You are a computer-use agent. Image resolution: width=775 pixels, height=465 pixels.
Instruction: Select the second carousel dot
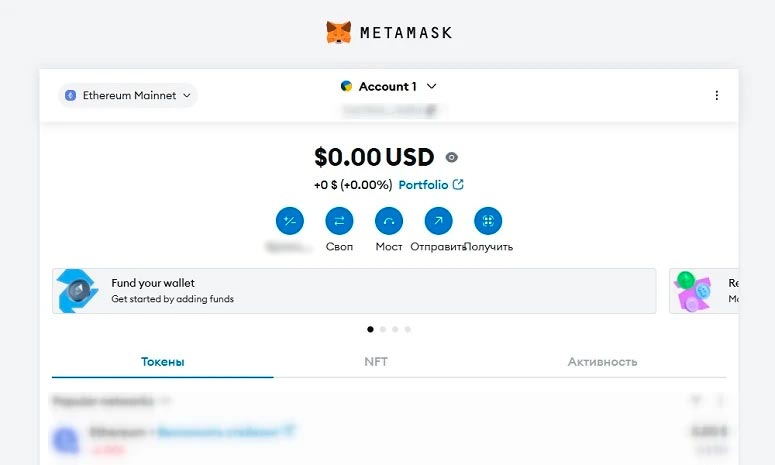pyautogui.click(x=383, y=329)
